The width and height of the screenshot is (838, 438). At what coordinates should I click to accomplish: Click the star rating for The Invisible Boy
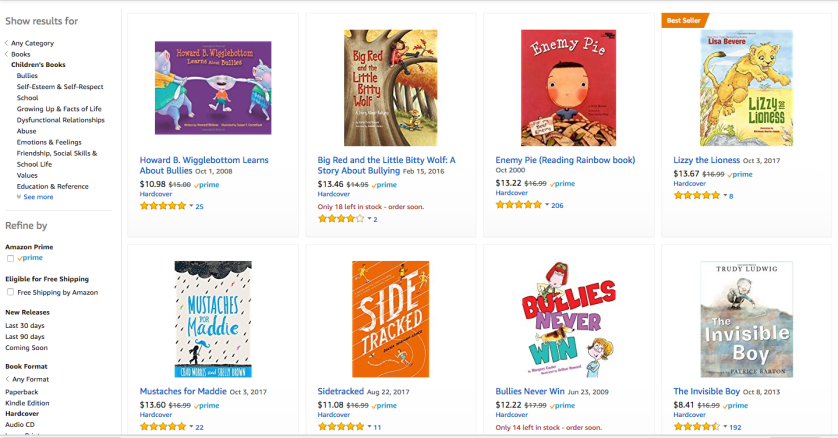(x=697, y=427)
